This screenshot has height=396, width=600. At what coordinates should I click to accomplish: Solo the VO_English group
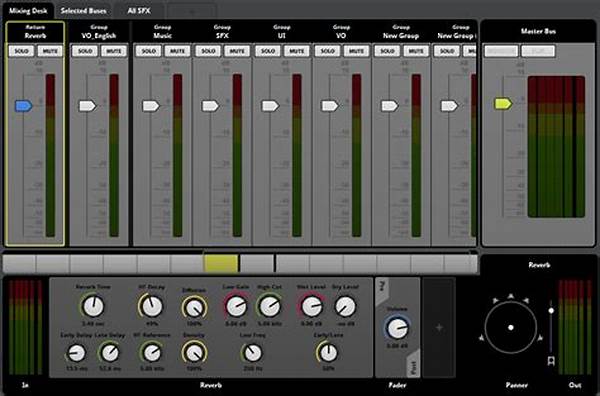click(85, 51)
